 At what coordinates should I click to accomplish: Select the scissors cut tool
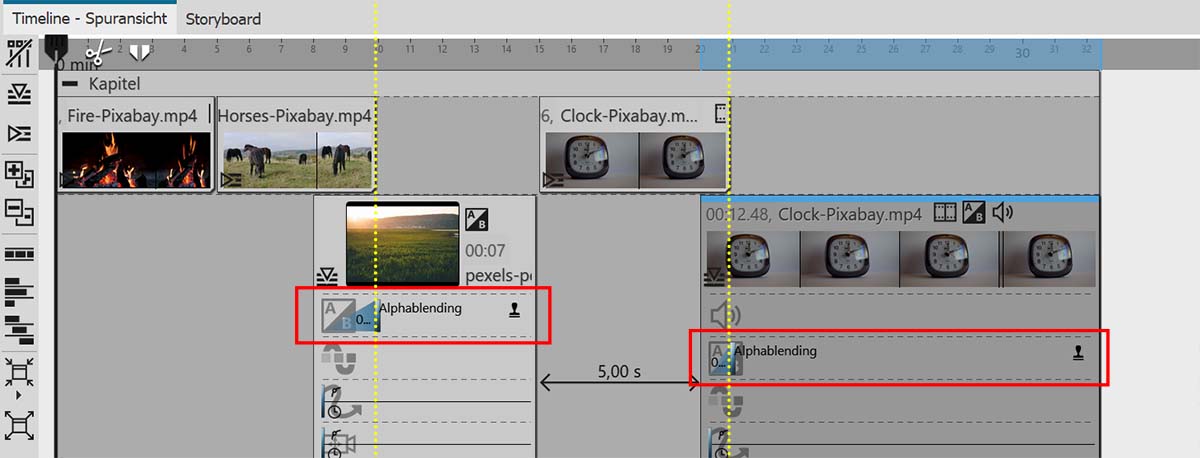[97, 52]
